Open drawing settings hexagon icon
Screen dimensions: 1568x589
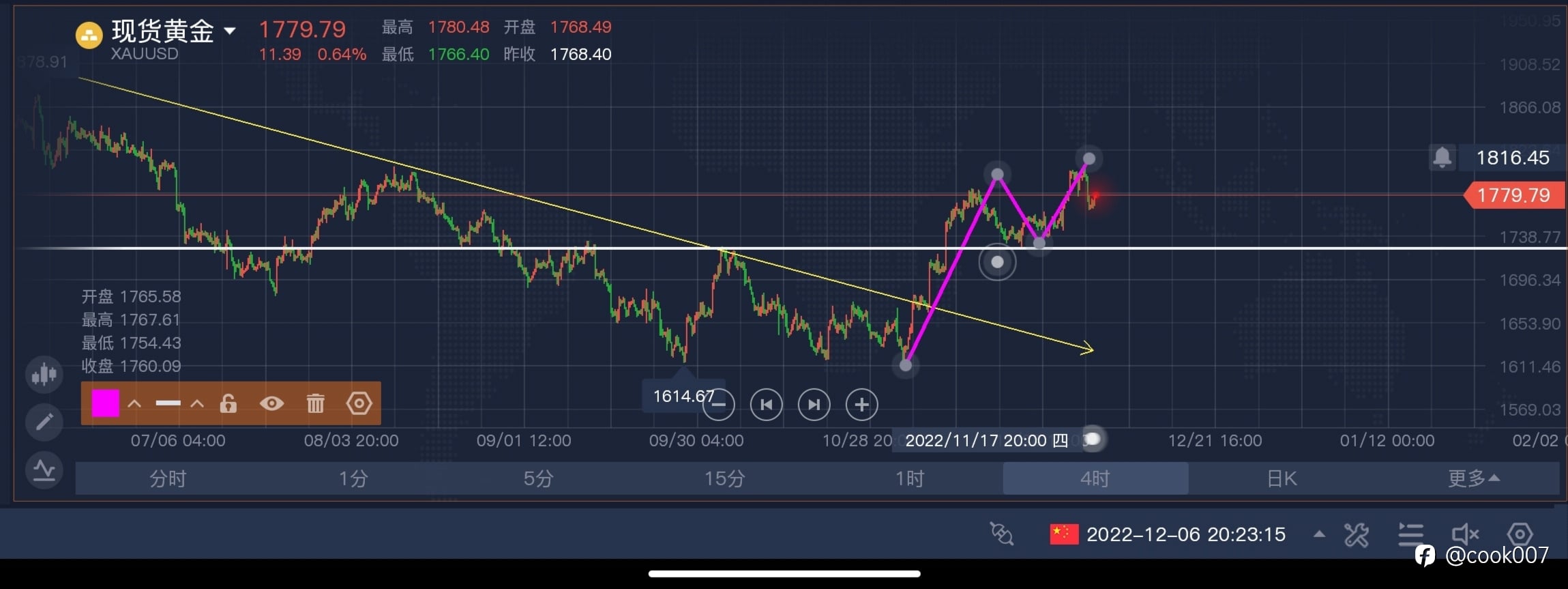pyautogui.click(x=359, y=403)
